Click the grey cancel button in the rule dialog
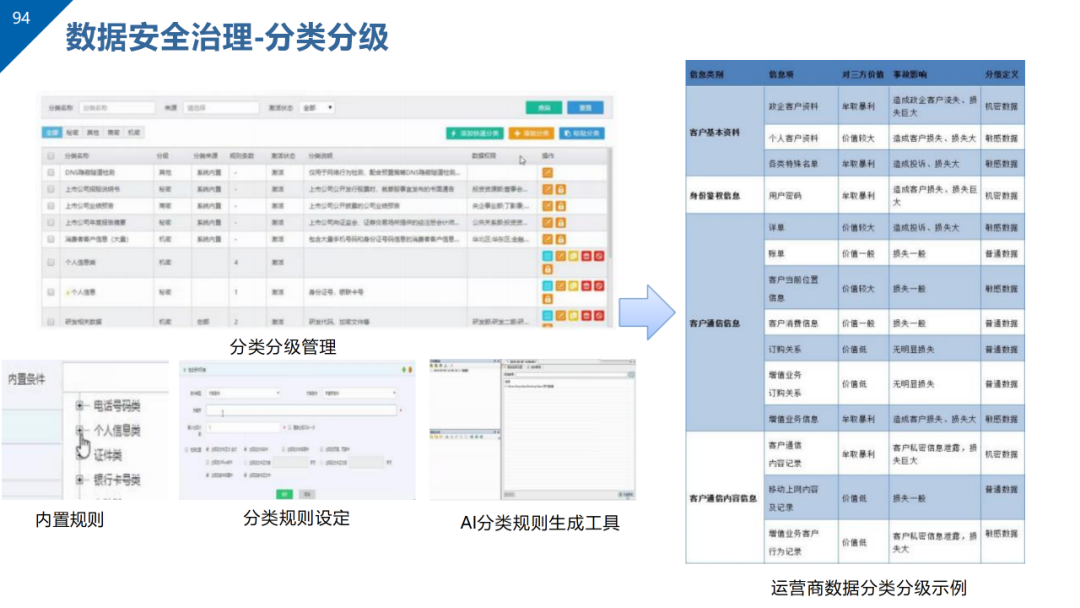 [308, 494]
